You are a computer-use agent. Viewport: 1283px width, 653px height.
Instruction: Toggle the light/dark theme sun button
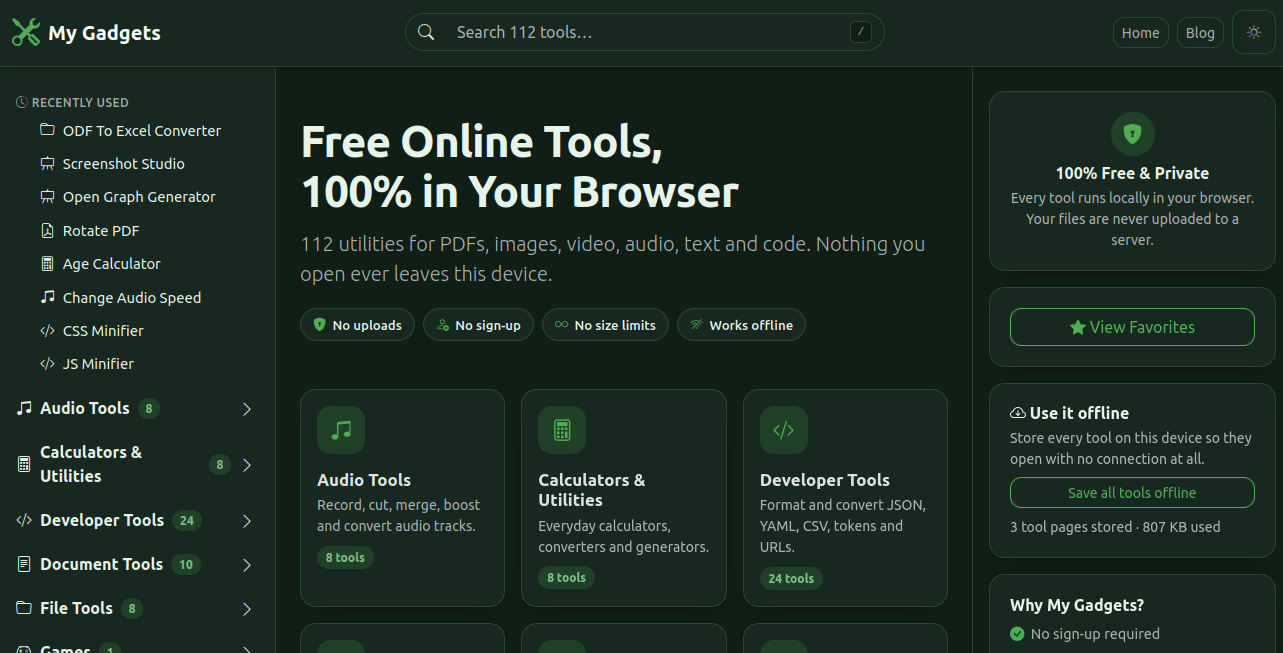point(1254,32)
